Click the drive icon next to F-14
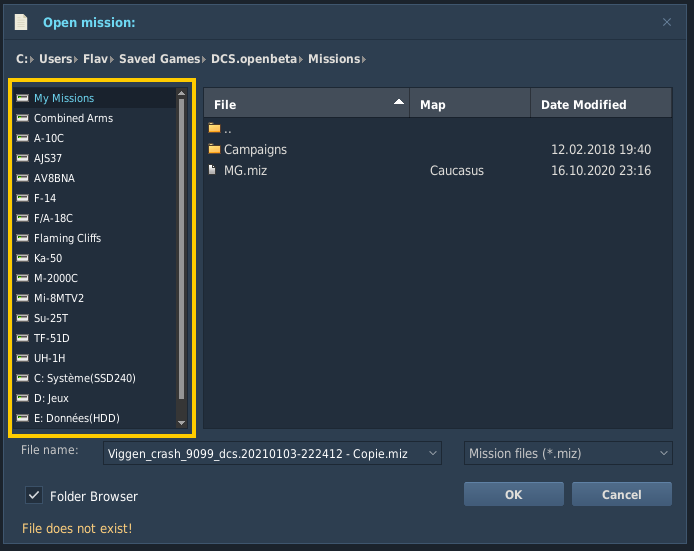 (23, 198)
